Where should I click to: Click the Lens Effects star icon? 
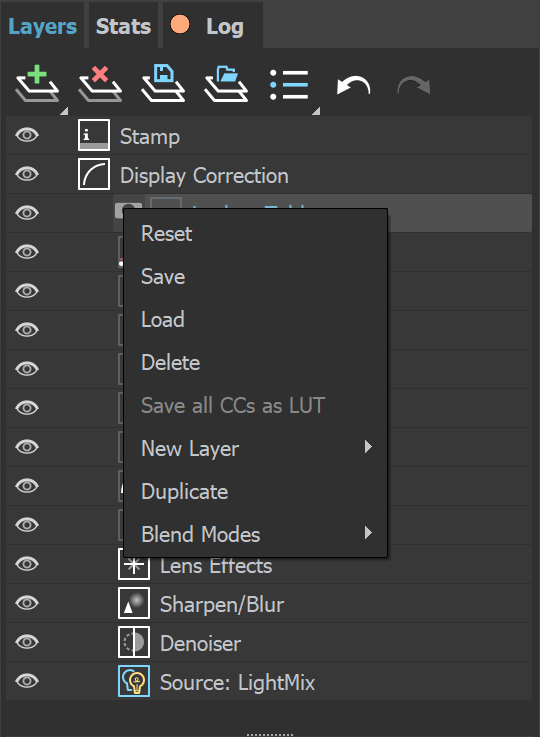[x=134, y=564]
